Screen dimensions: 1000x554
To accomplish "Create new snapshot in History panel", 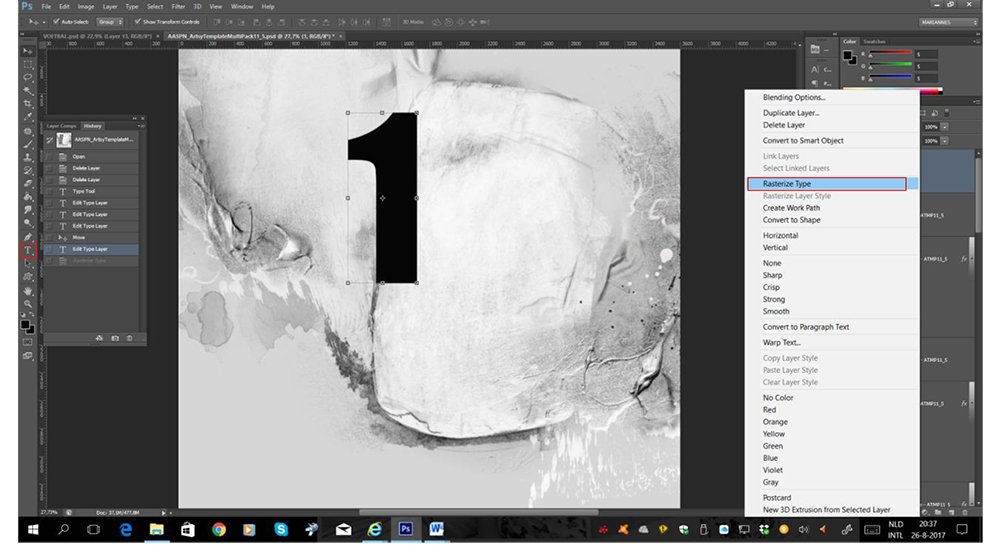I will (115, 339).
